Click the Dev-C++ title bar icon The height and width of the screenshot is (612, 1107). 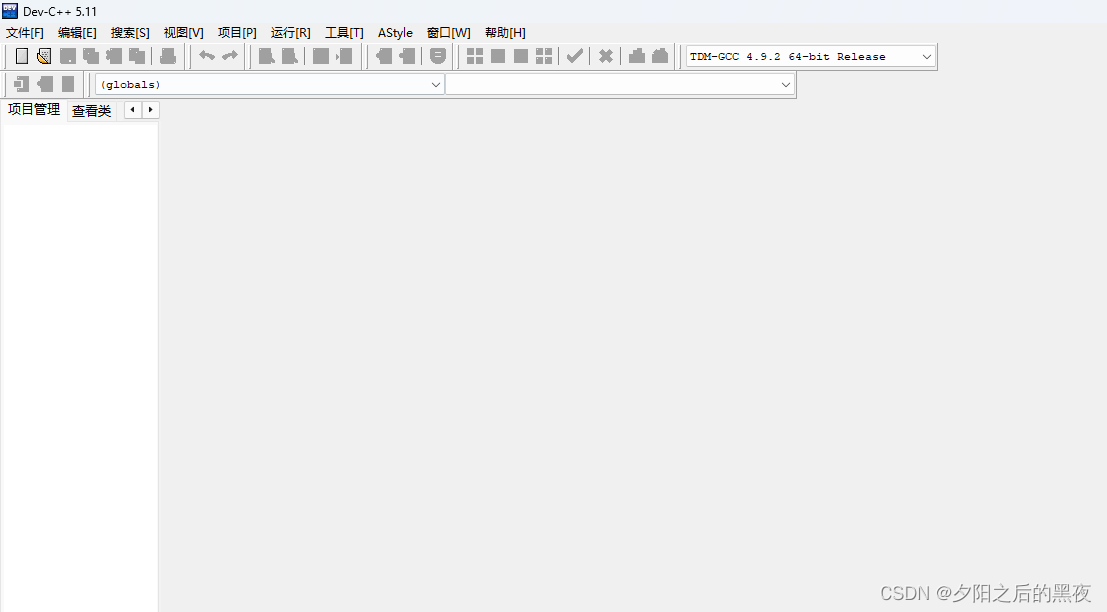pyautogui.click(x=10, y=11)
